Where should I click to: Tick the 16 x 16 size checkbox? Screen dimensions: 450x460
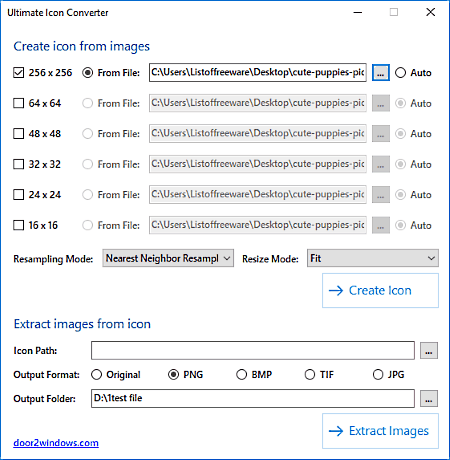click(x=19, y=225)
